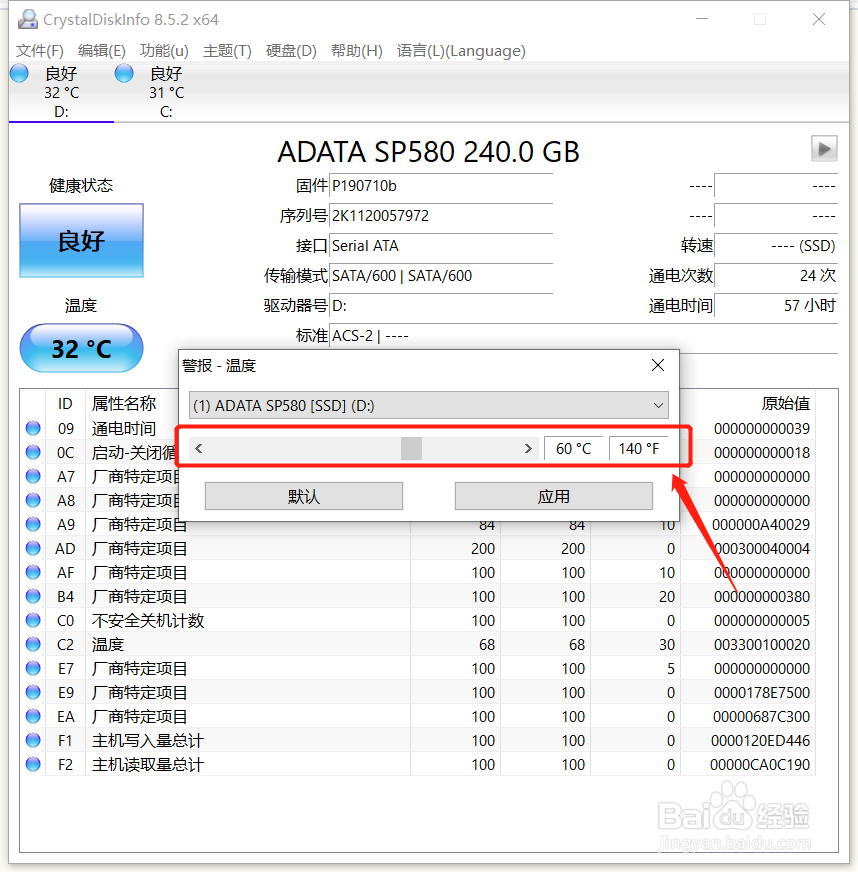
Task: Click the slider left arrow to lower temperature
Action: click(199, 448)
